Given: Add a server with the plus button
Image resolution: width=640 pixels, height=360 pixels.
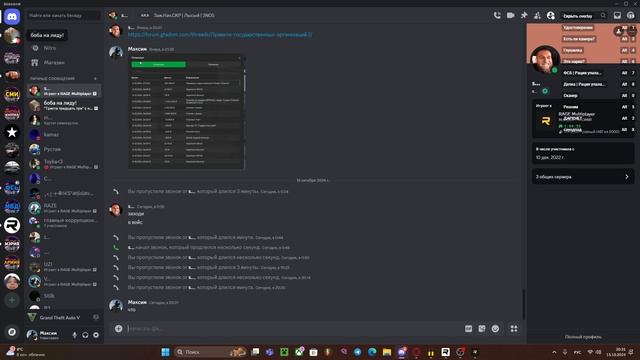Looking at the screenshot, I should (12, 300).
